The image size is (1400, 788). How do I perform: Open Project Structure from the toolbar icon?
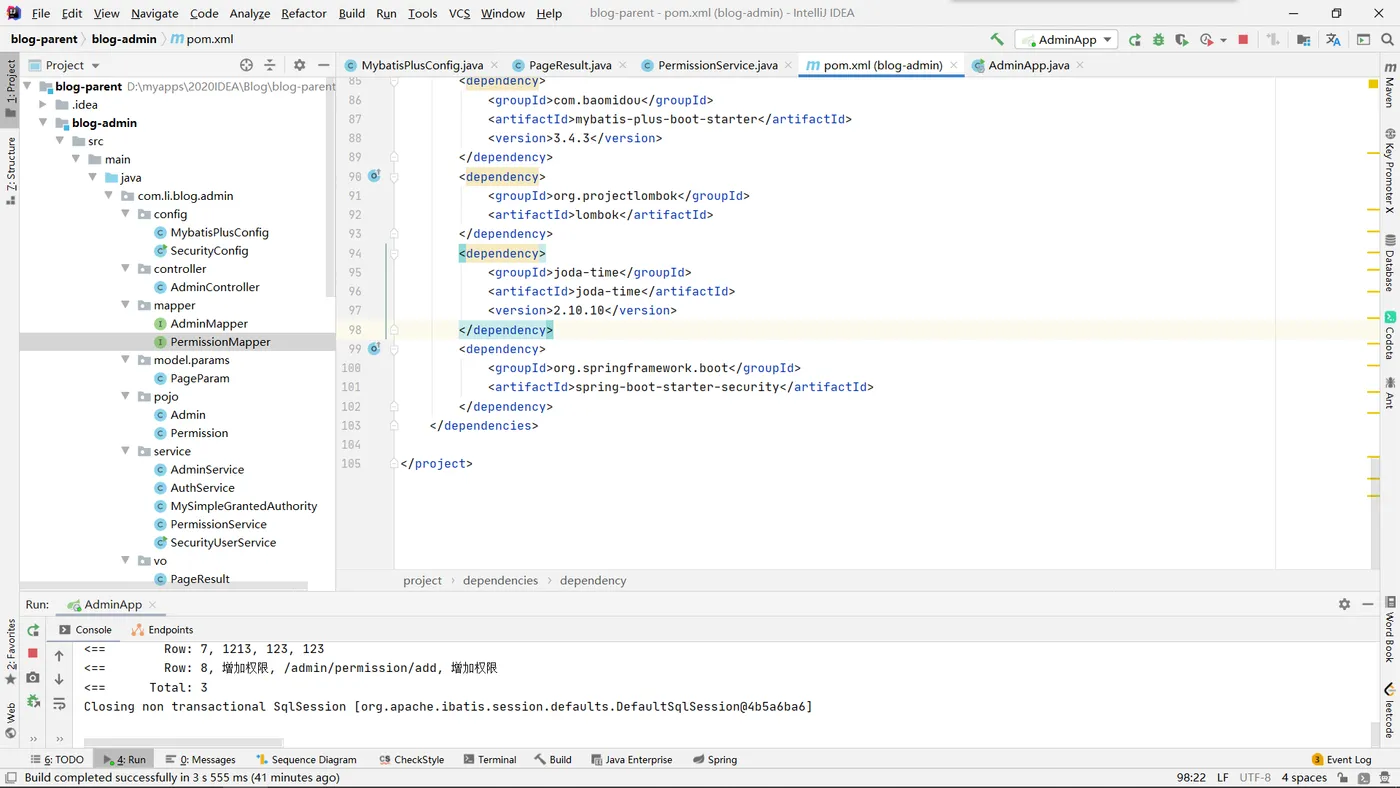click(x=1304, y=40)
